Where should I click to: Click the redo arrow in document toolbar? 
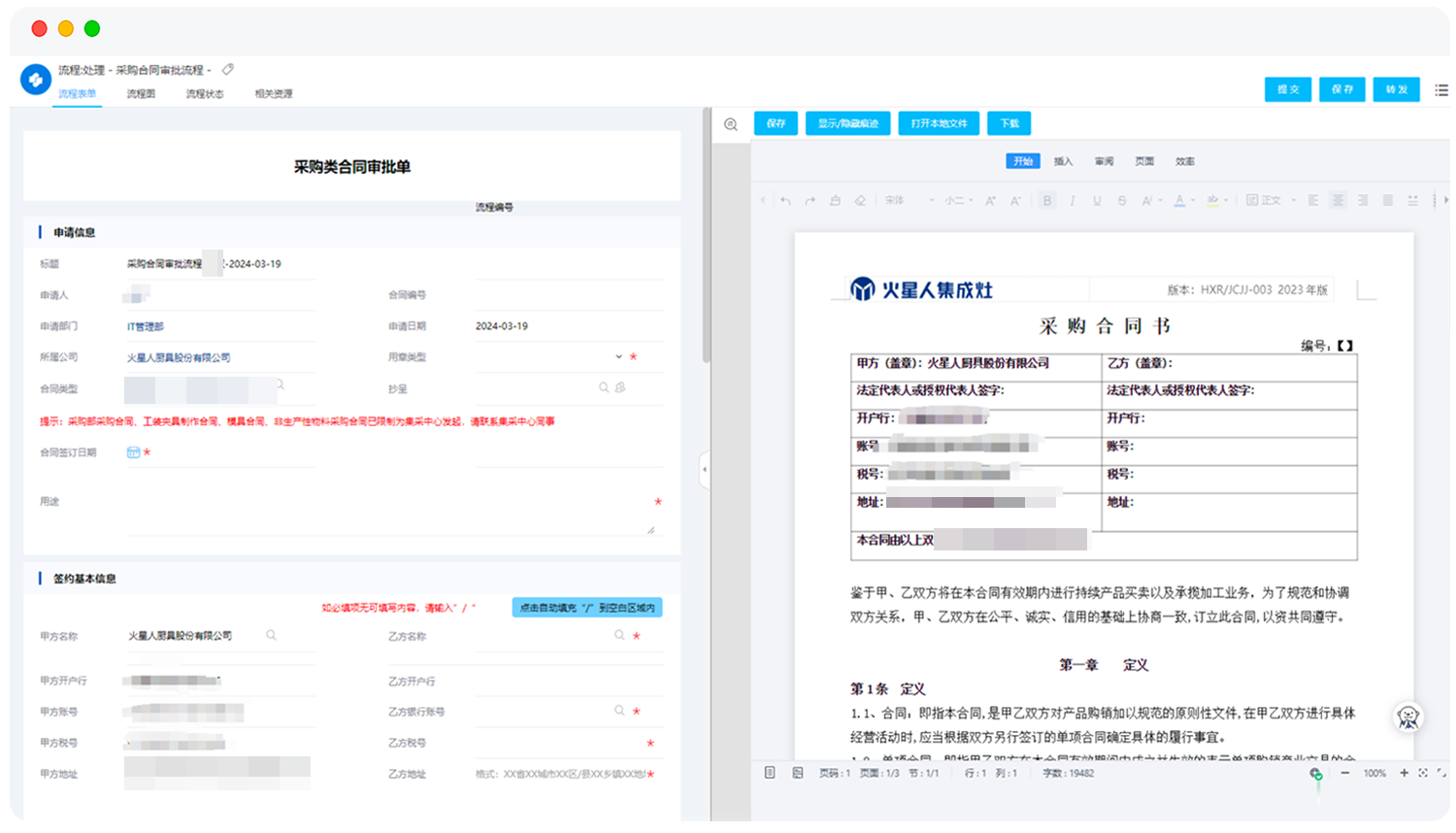click(x=810, y=201)
